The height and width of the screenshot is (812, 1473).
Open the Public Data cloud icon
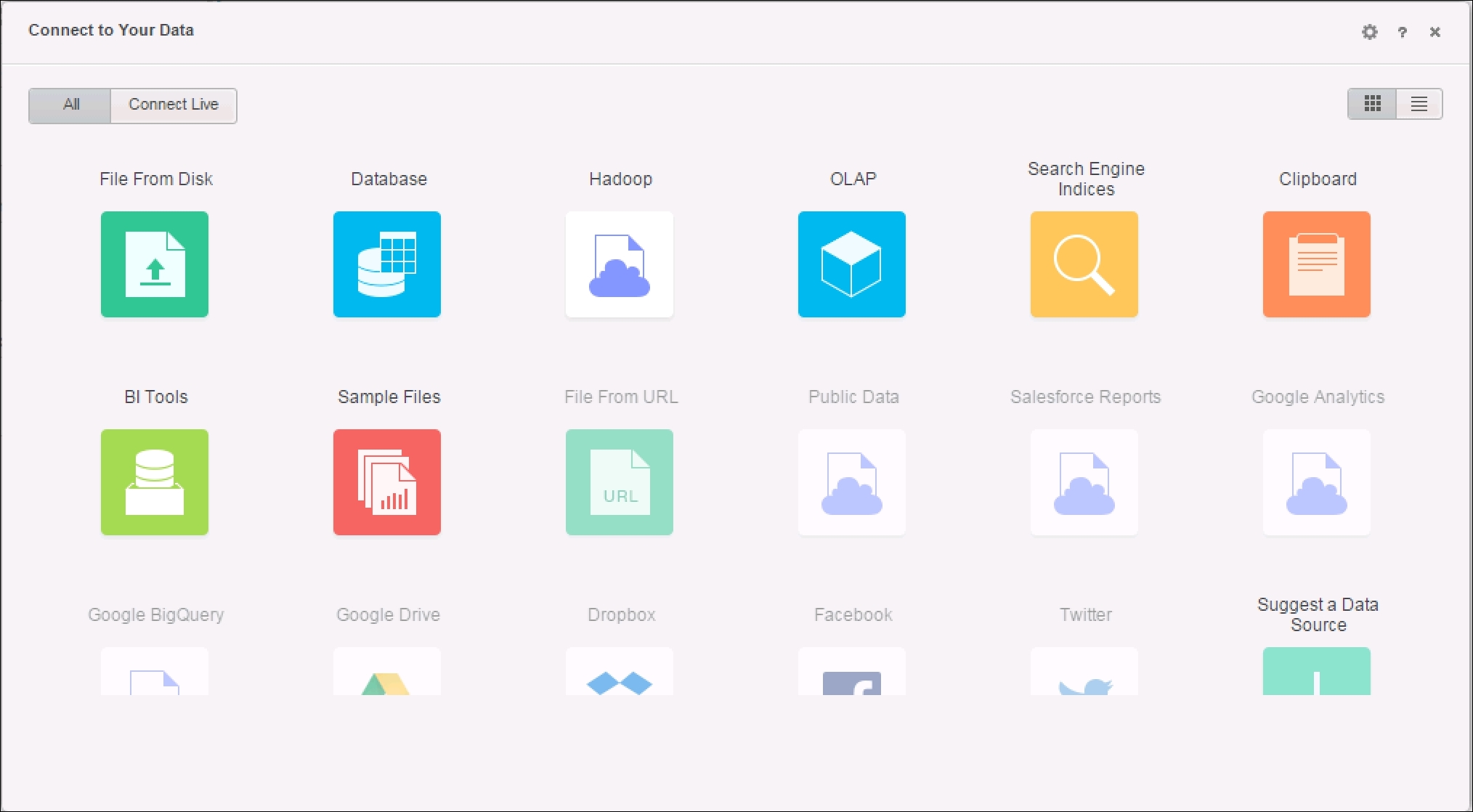[852, 482]
